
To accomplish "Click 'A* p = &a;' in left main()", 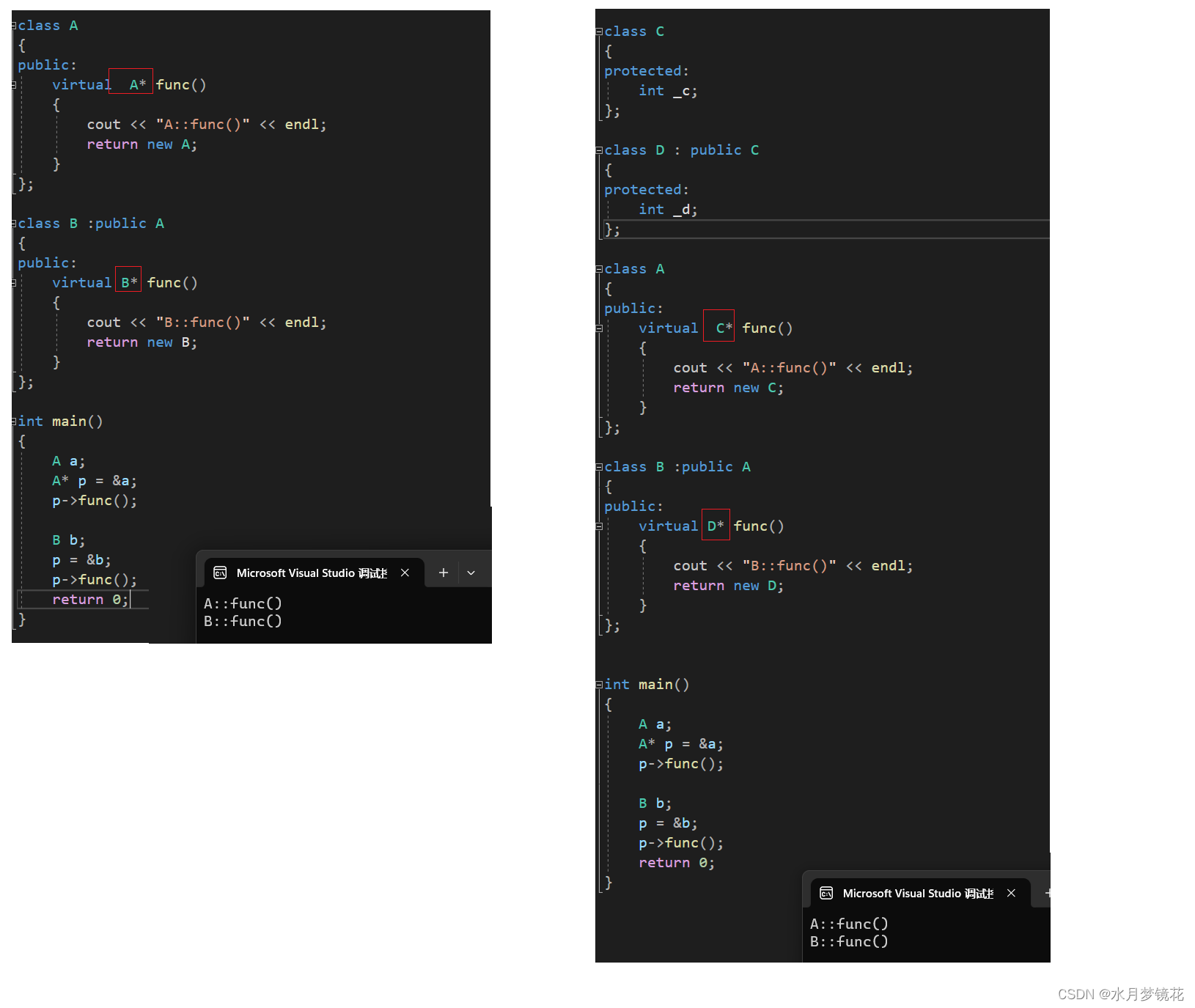I will coord(95,481).
